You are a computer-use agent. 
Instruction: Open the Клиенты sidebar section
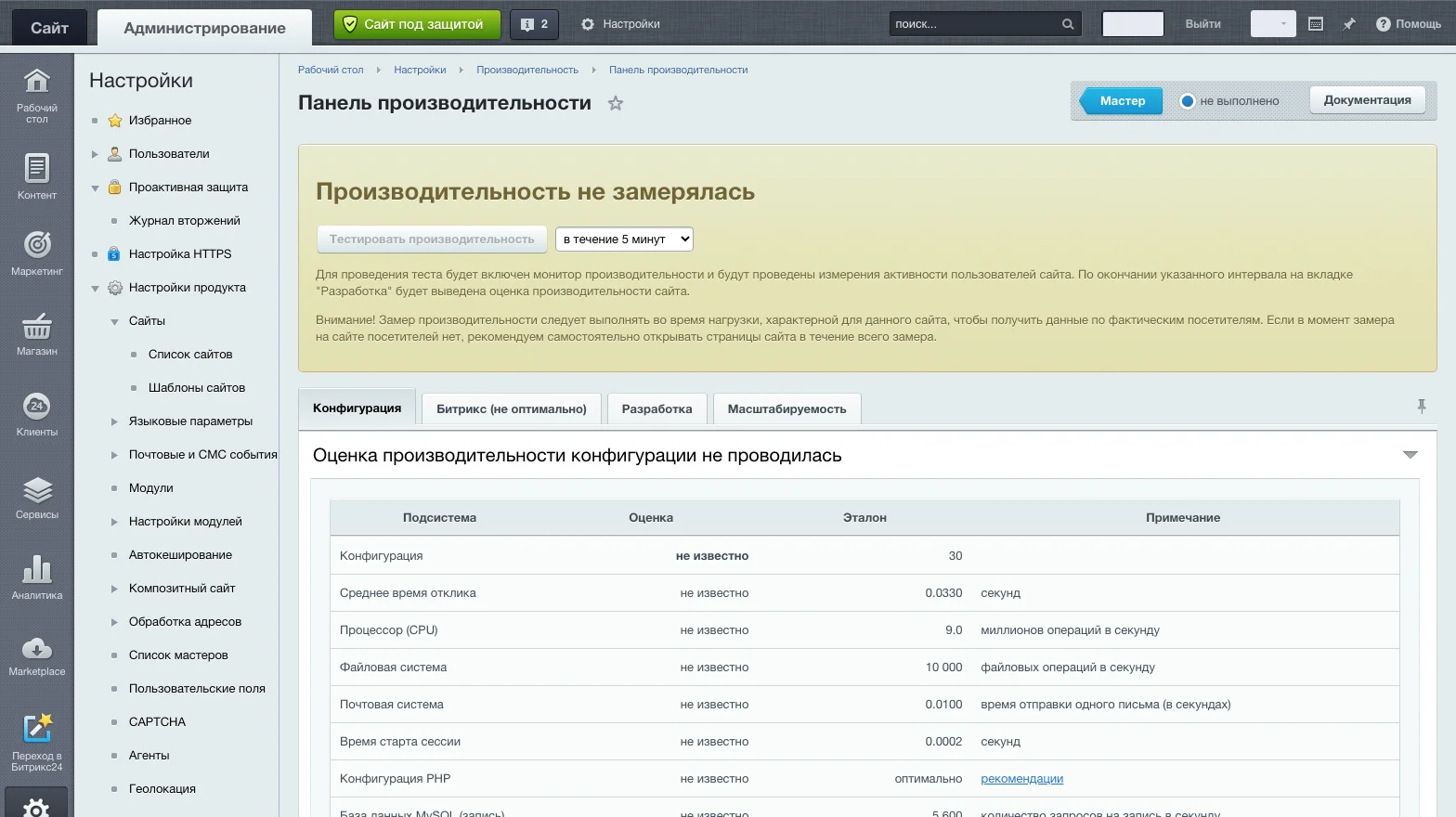coord(37,413)
